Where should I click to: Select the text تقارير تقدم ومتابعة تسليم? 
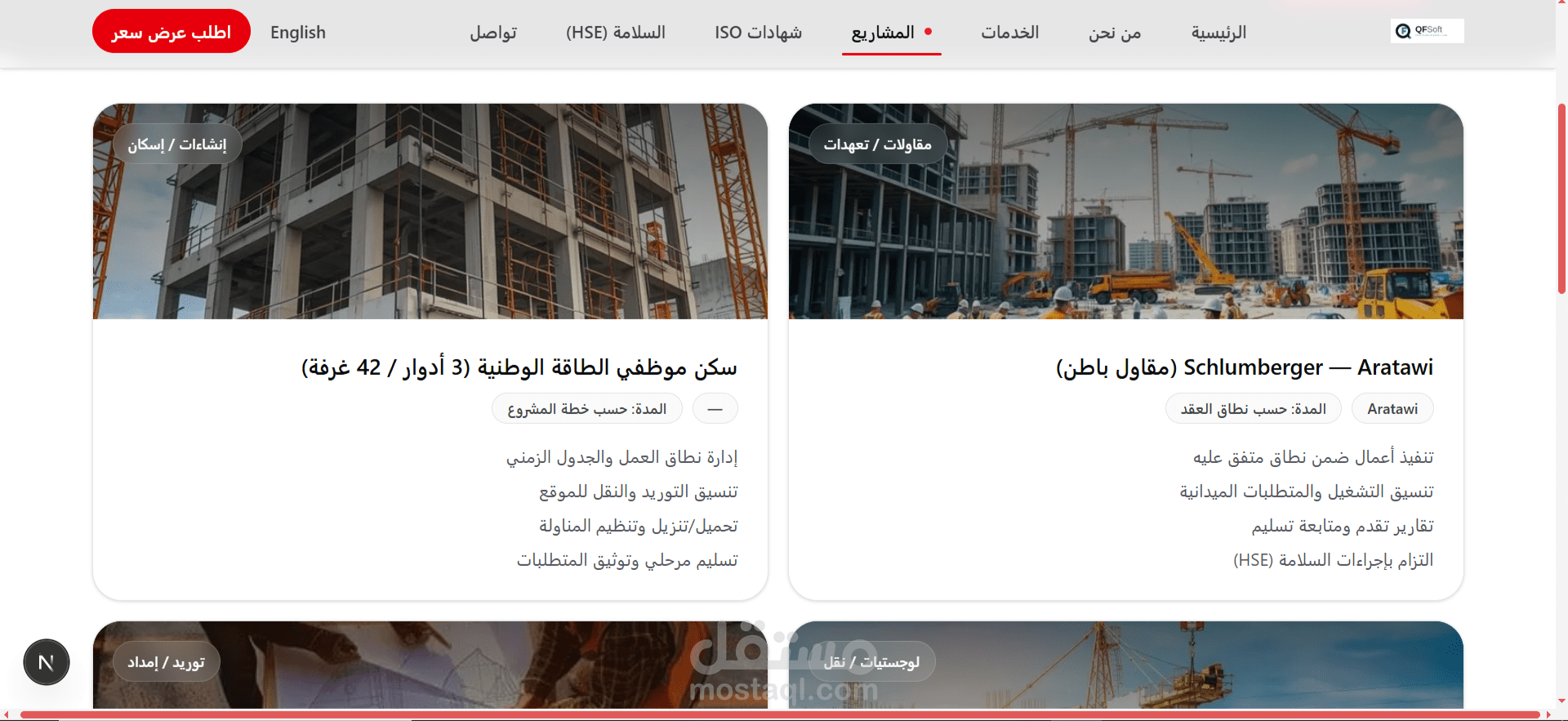point(1343,526)
